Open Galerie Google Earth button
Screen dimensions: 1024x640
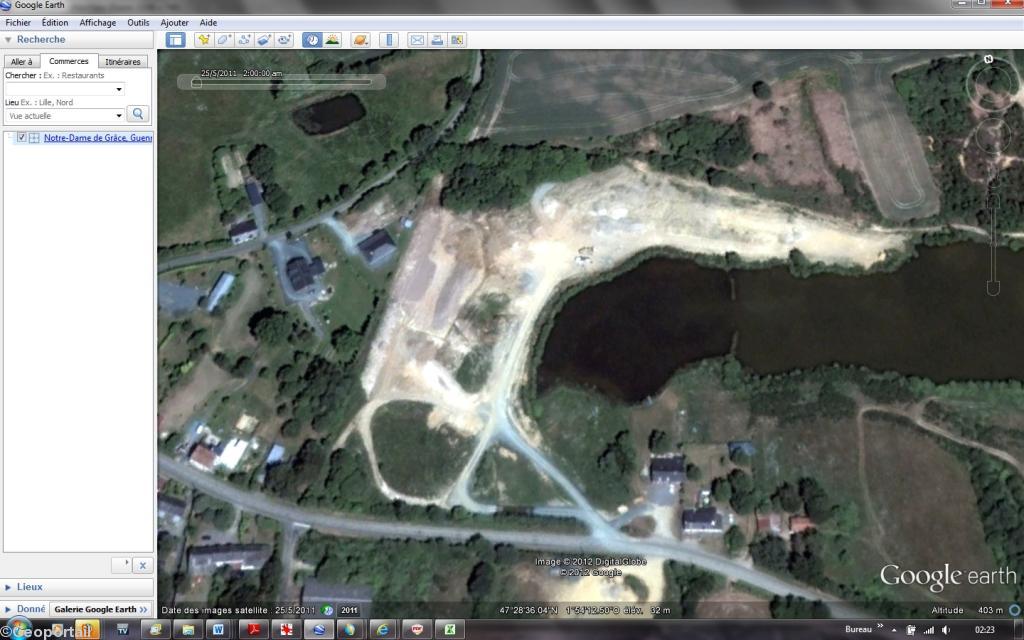tap(100, 609)
